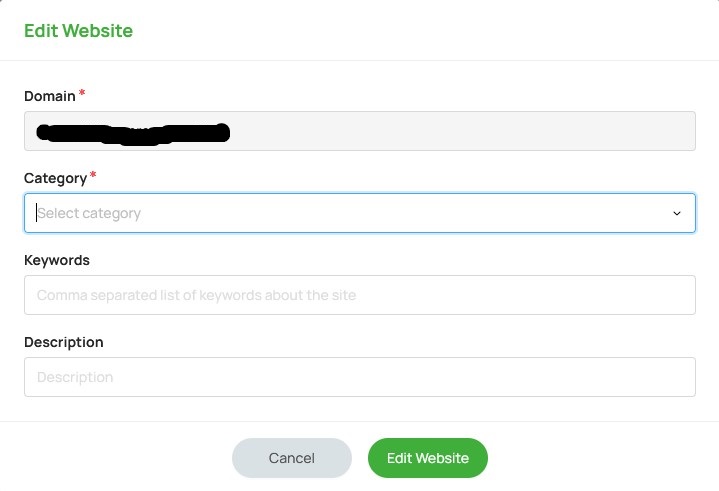Click the Keywords field label

[x=57, y=260]
